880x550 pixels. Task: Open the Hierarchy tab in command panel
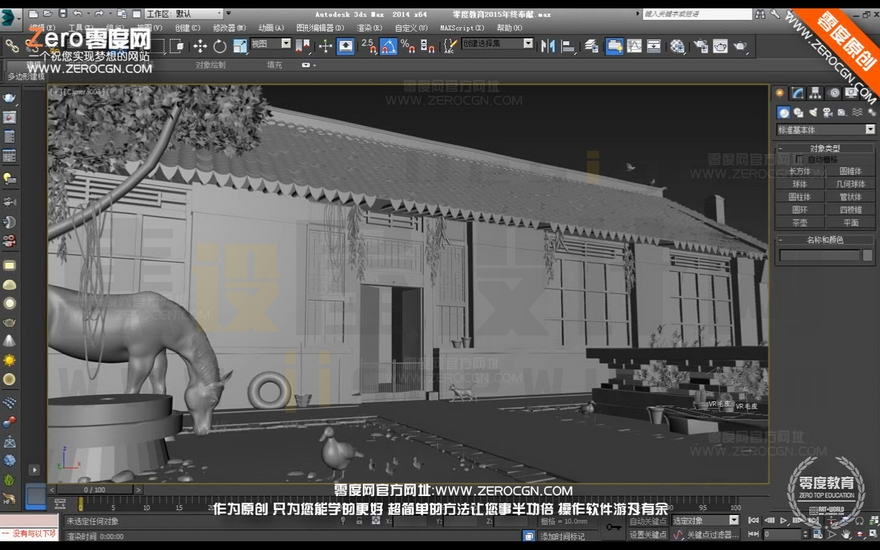click(815, 93)
